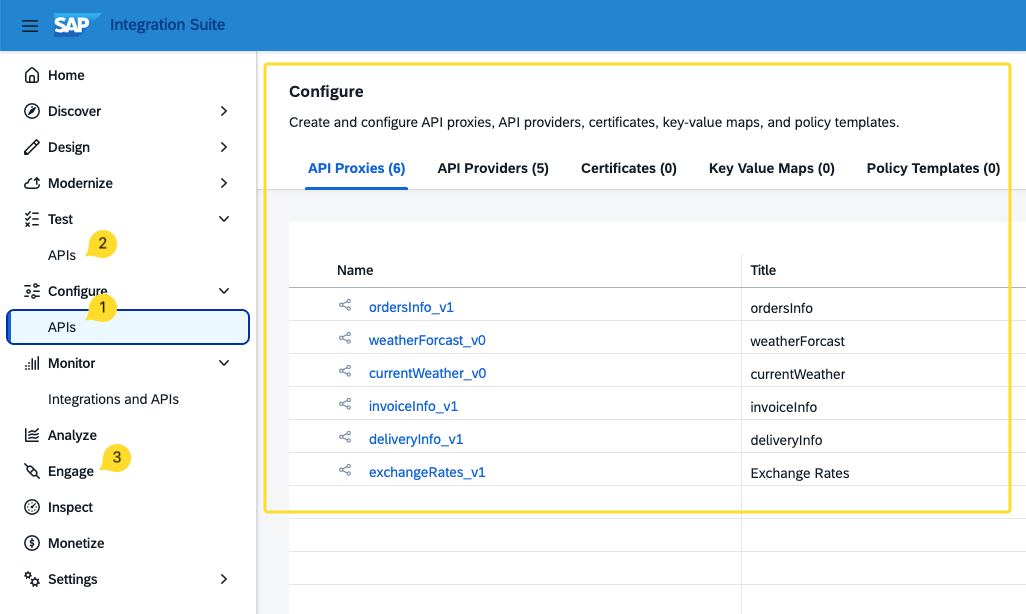Open the Policy Templates tab
This screenshot has height=614, width=1026.
pyautogui.click(x=933, y=169)
